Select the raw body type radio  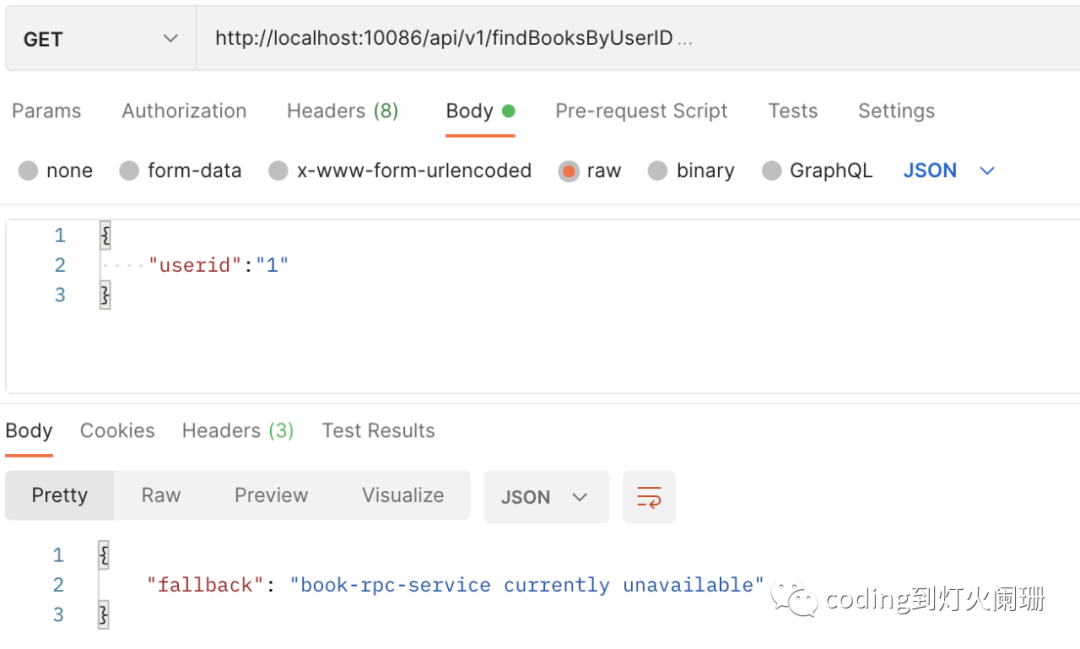[x=569, y=171]
